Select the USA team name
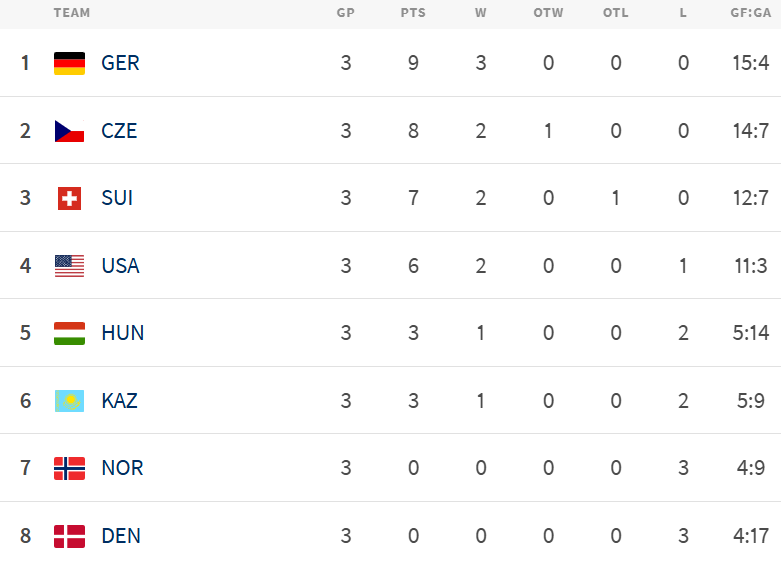 120,266
